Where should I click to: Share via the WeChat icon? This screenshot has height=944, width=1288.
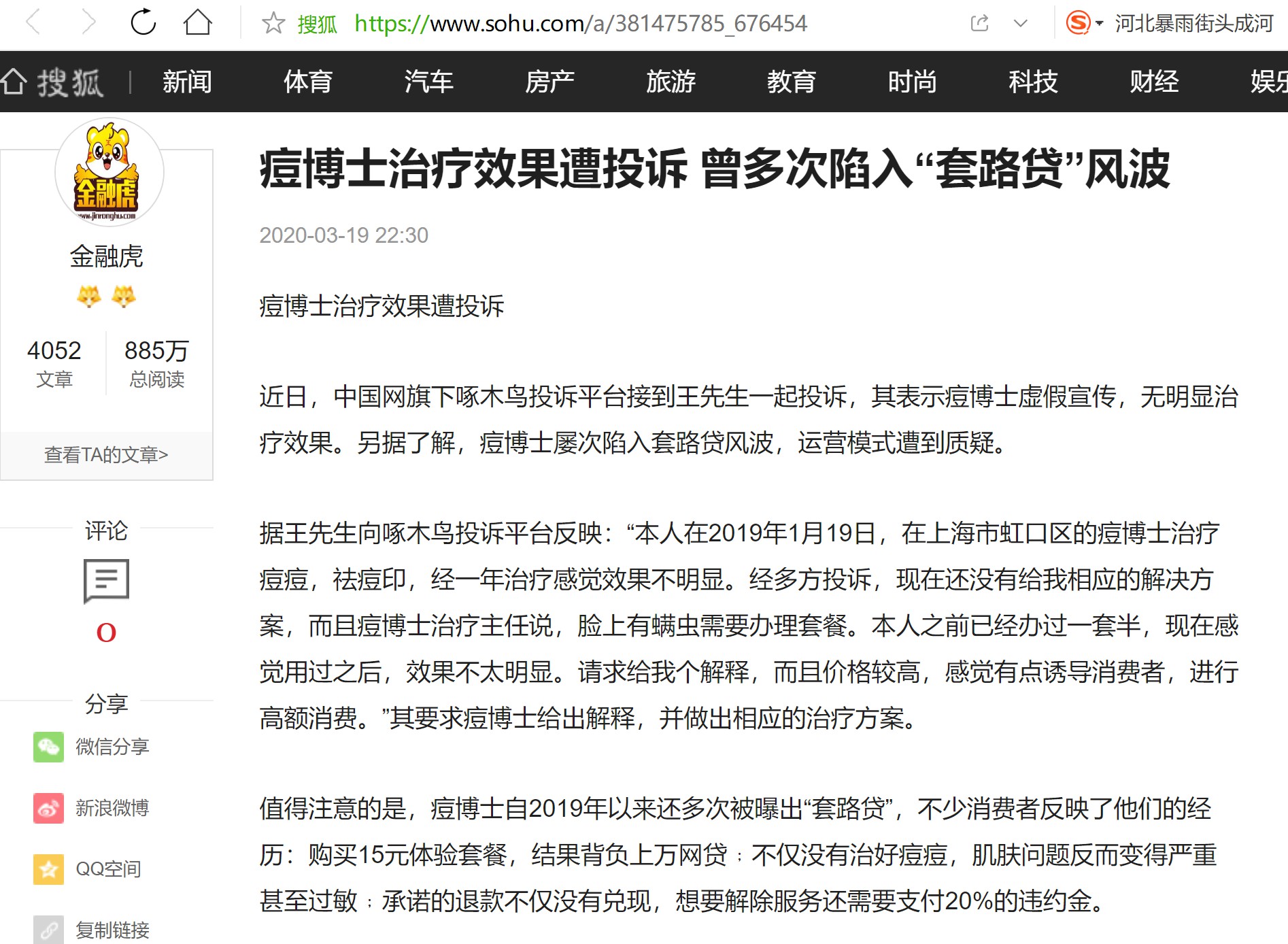[x=48, y=747]
